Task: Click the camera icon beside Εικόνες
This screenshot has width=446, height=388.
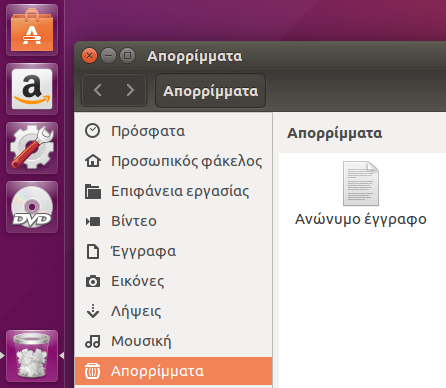Action: (93, 281)
